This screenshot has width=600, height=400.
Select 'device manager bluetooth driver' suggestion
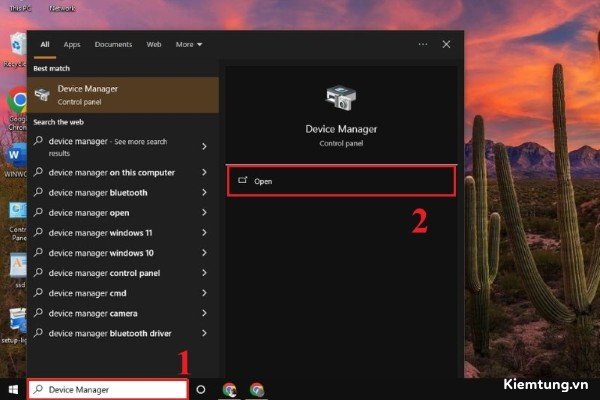click(123, 333)
